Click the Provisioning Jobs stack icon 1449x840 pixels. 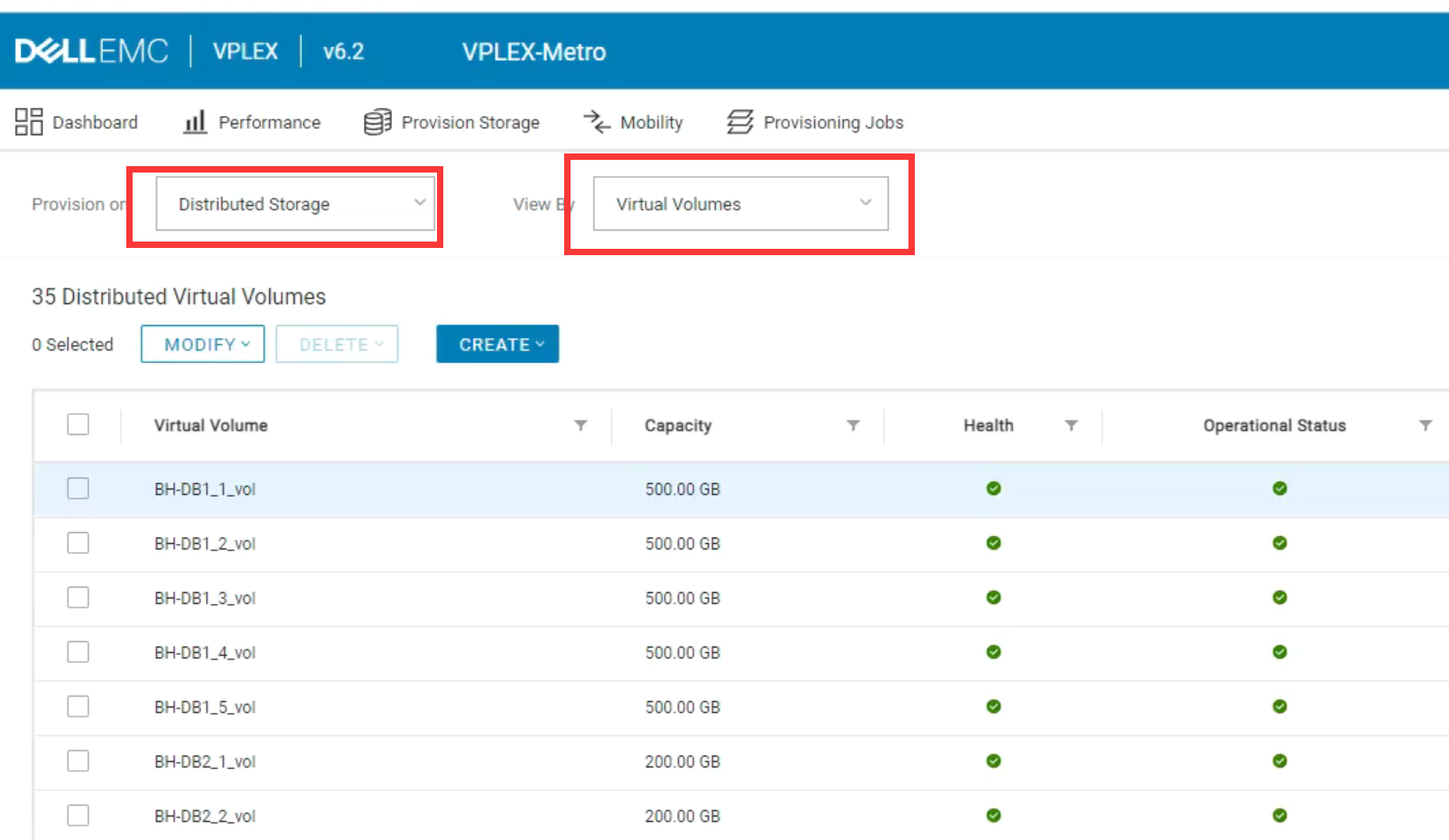click(740, 122)
